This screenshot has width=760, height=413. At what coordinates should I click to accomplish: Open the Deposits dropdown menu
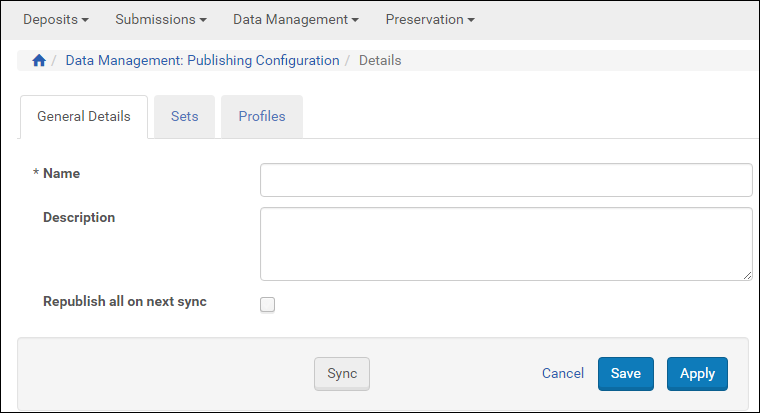click(55, 19)
